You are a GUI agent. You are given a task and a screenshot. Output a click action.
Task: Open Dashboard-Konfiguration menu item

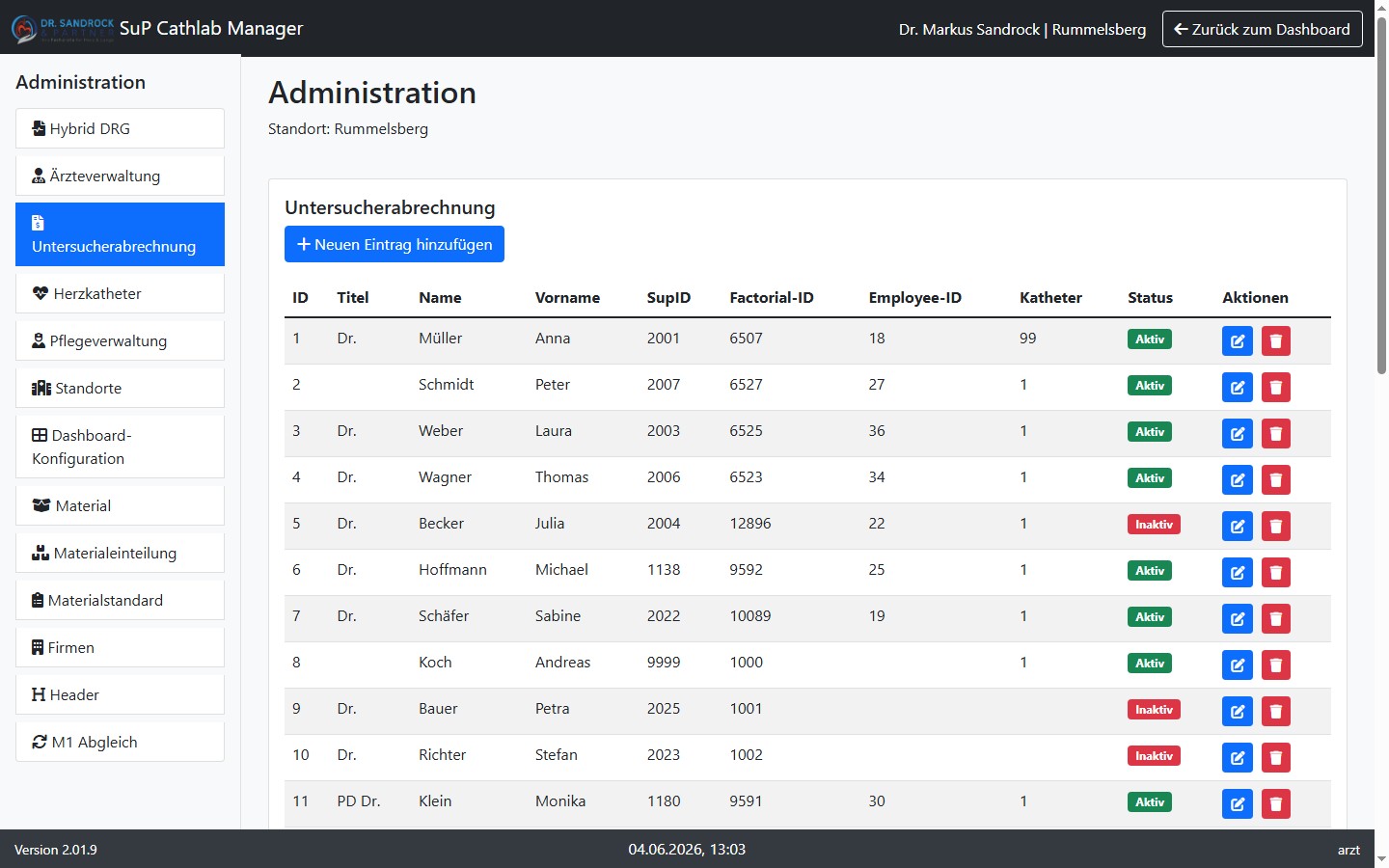[x=120, y=447]
